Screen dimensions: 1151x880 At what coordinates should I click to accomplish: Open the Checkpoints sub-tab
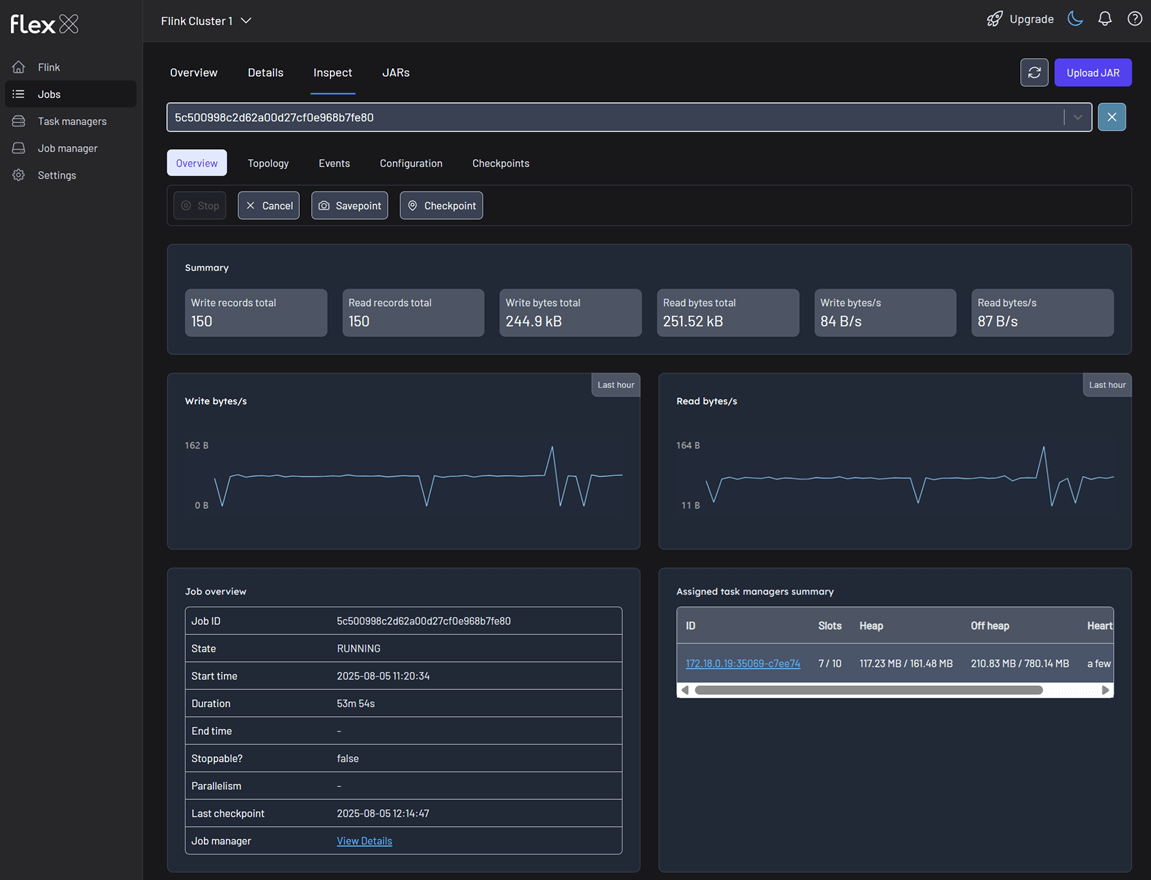tap(501, 163)
